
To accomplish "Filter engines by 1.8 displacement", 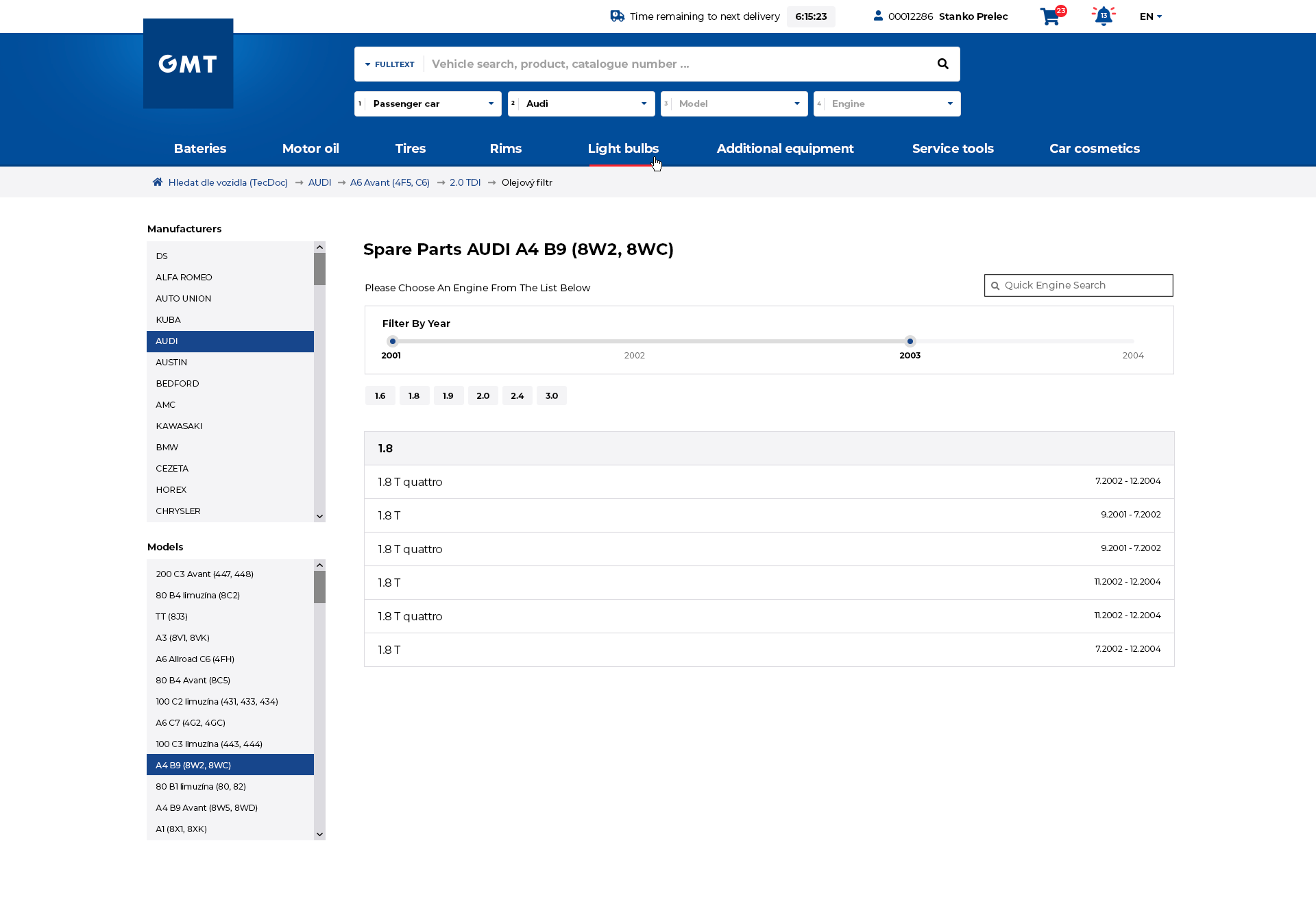I will click(x=414, y=395).
